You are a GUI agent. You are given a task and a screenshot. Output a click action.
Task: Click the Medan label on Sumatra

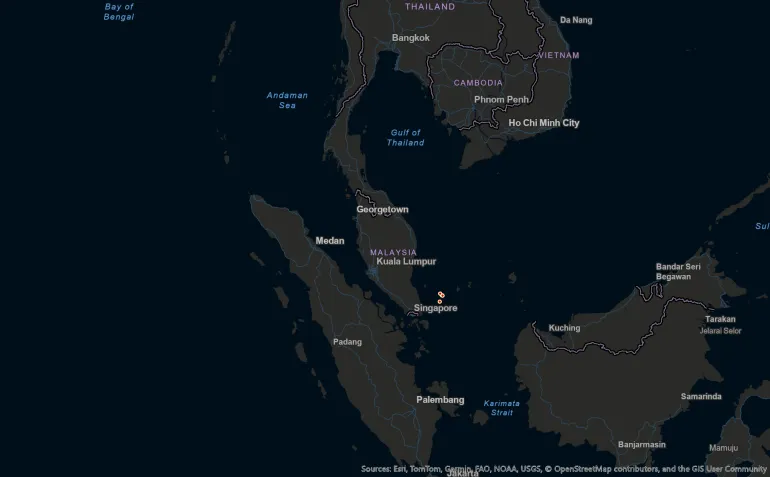(x=330, y=241)
